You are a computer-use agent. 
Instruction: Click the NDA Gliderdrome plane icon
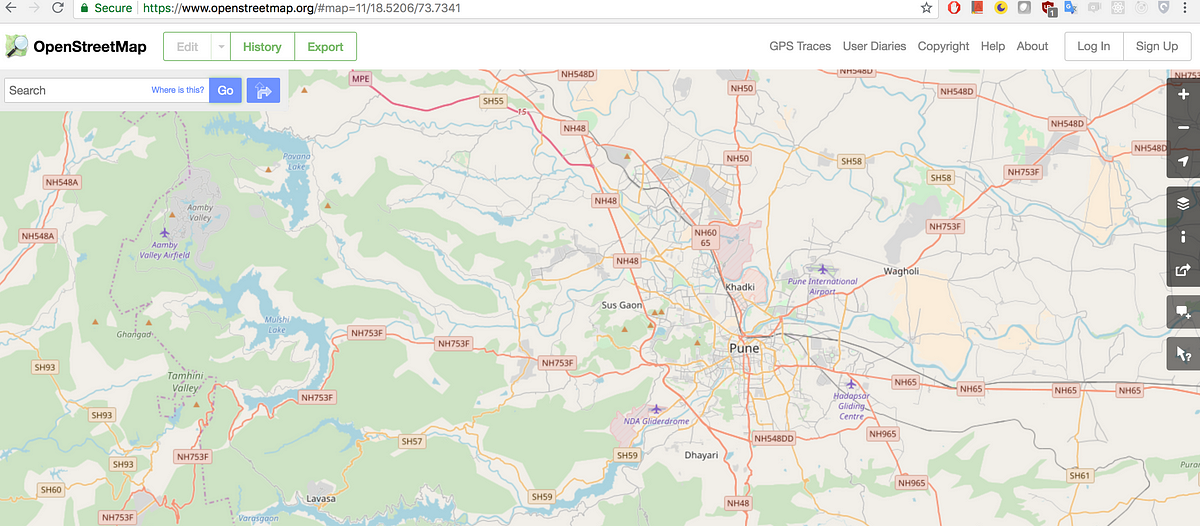[x=657, y=408]
